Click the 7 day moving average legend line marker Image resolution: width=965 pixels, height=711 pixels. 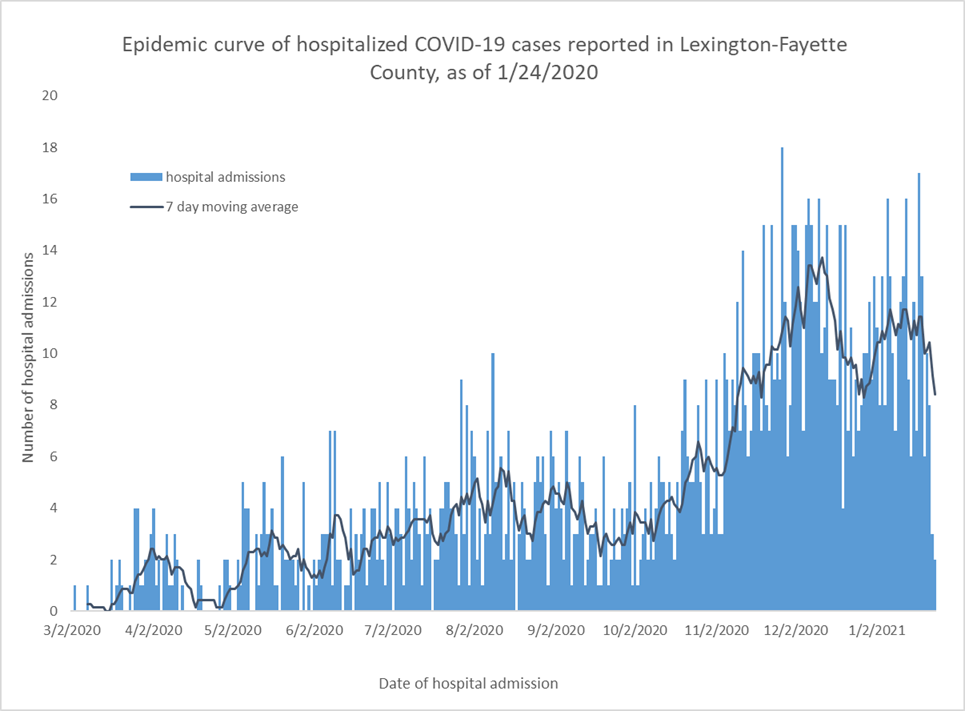146,207
